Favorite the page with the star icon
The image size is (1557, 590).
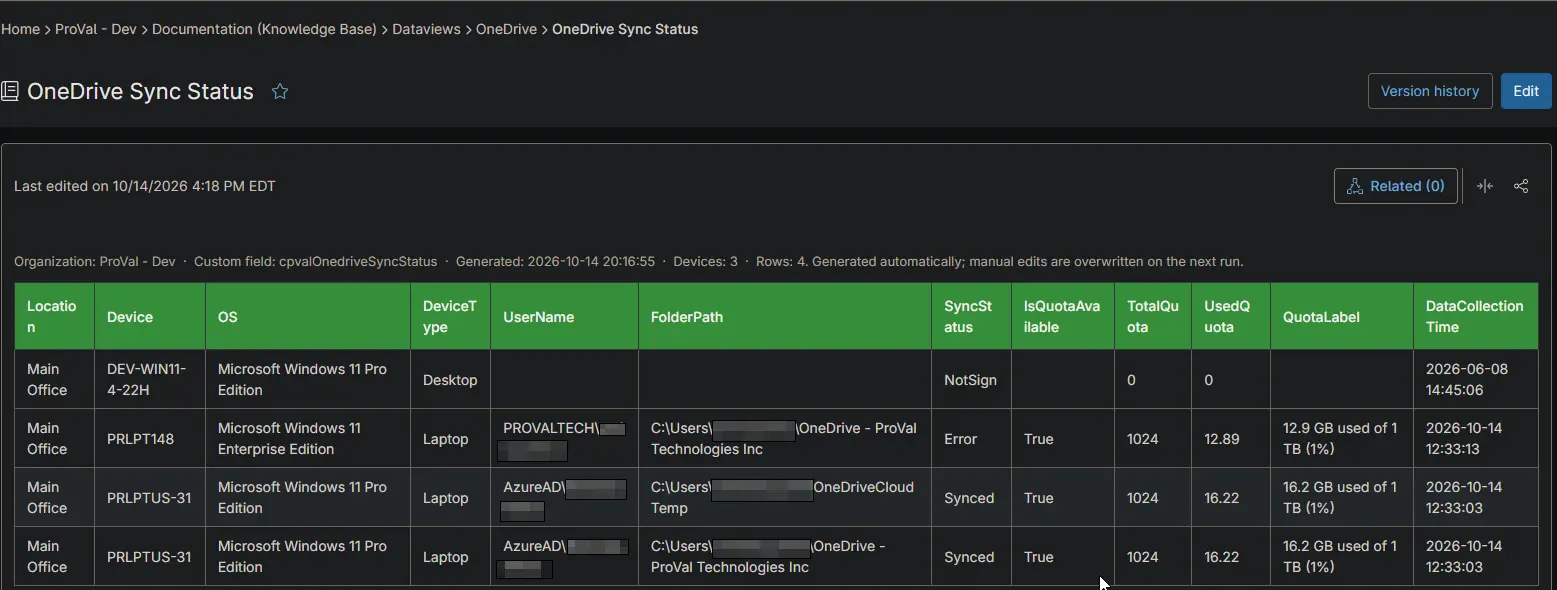[280, 92]
